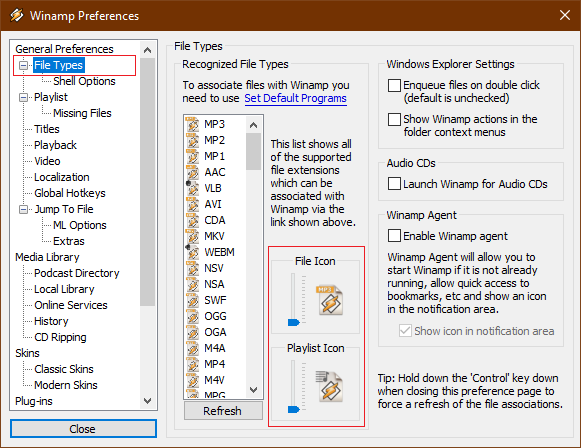Toggle Enable Winamp agent checkbox

[x=394, y=236]
